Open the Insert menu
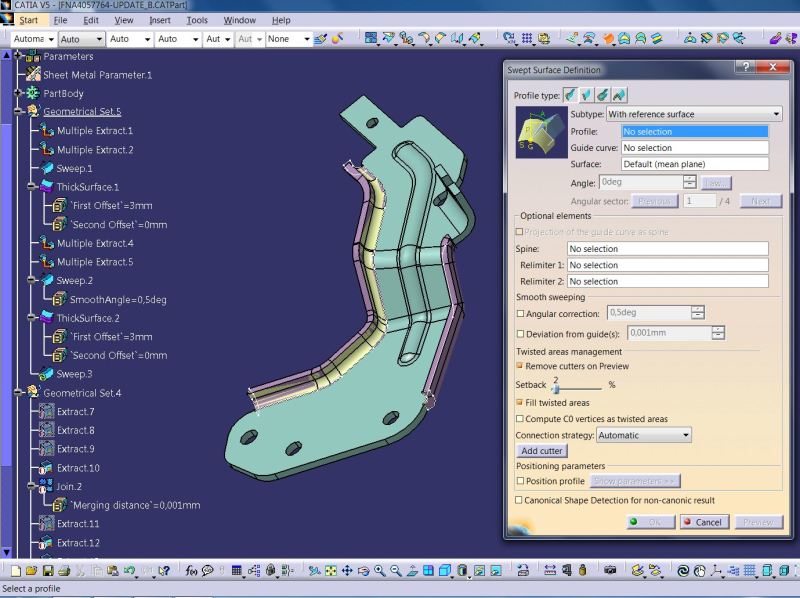This screenshot has height=598, width=800. pyautogui.click(x=160, y=20)
